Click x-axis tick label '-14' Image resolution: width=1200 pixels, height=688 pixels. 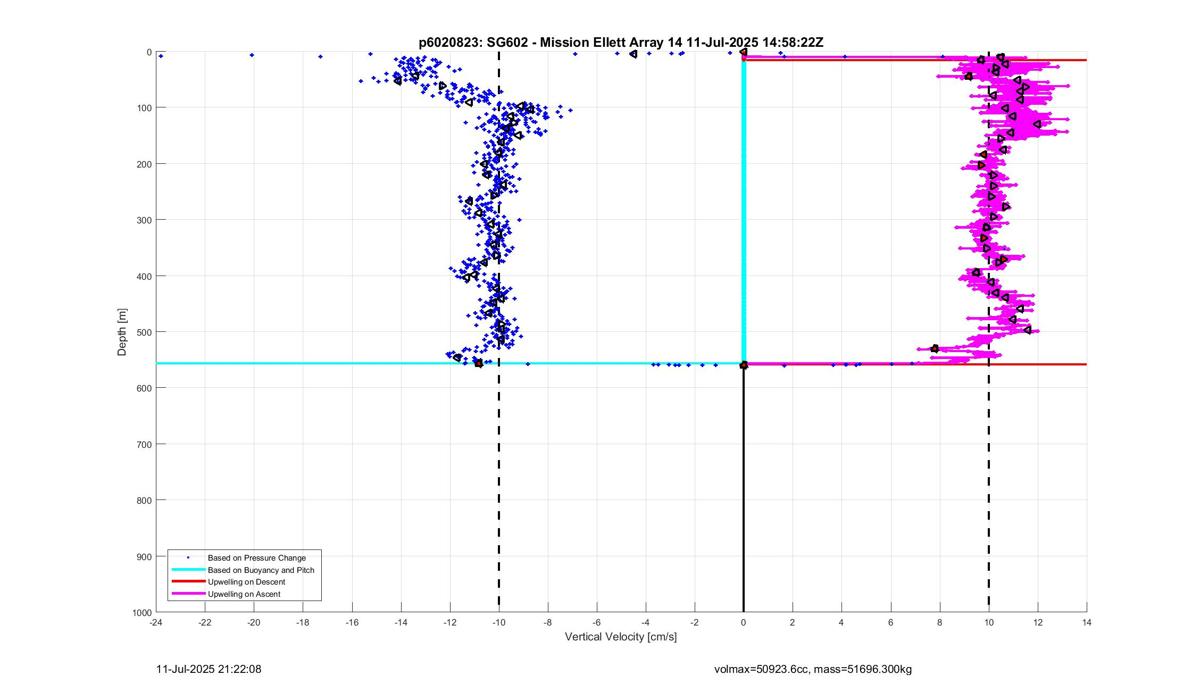401,622
